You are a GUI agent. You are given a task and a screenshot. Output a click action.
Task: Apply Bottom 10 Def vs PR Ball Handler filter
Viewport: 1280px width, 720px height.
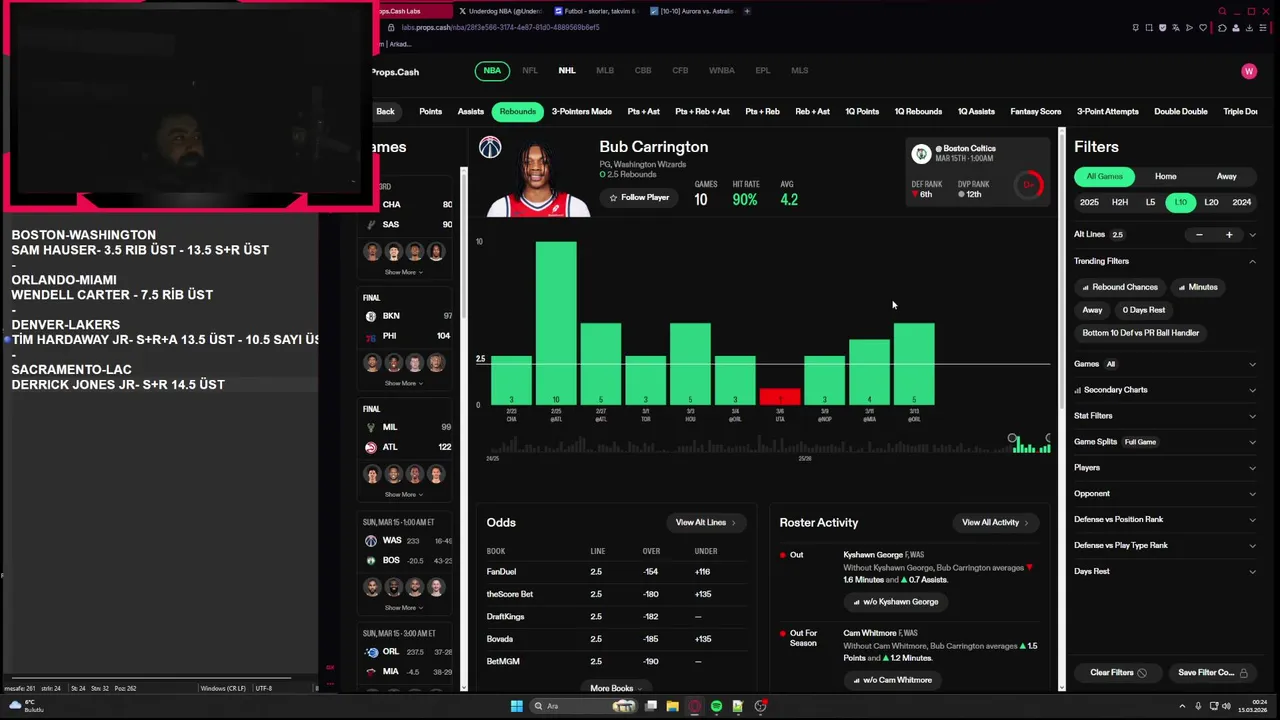(x=1140, y=333)
